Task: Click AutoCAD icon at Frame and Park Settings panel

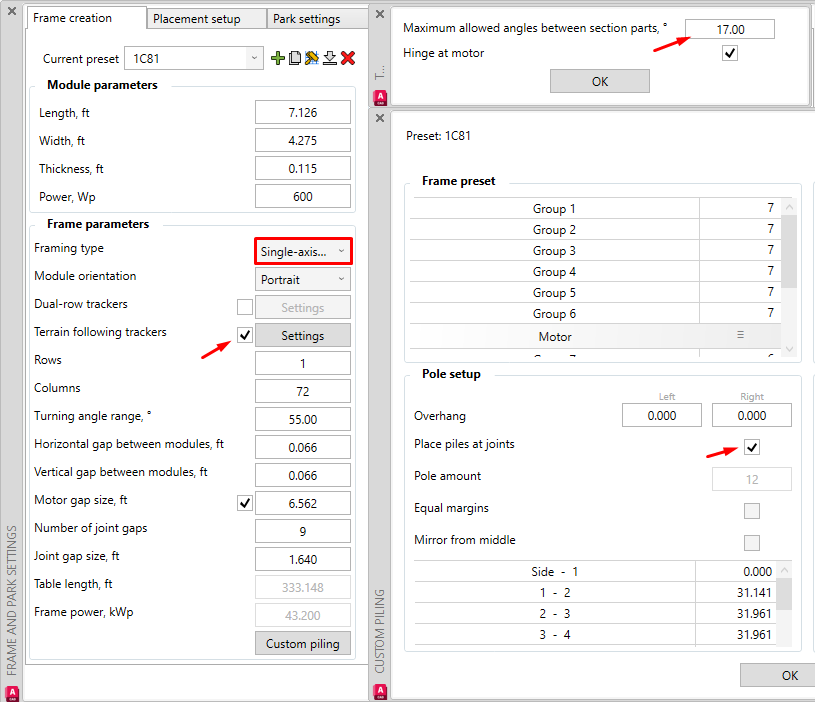Action: pos(13,691)
